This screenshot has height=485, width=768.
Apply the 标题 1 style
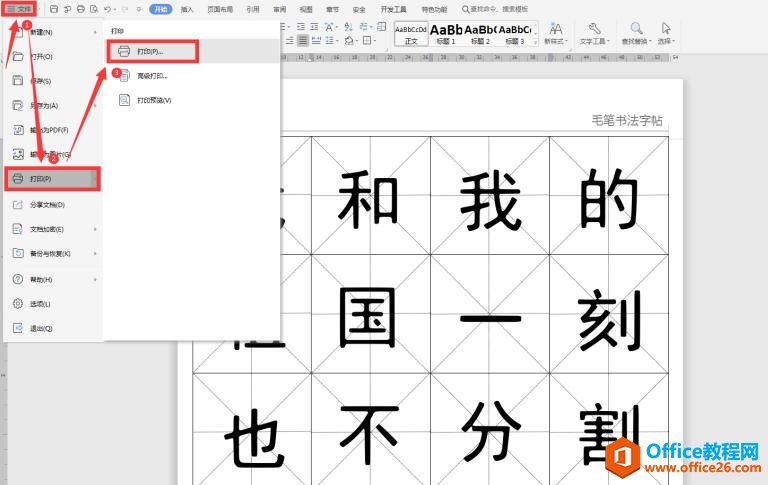pyautogui.click(x=446, y=34)
